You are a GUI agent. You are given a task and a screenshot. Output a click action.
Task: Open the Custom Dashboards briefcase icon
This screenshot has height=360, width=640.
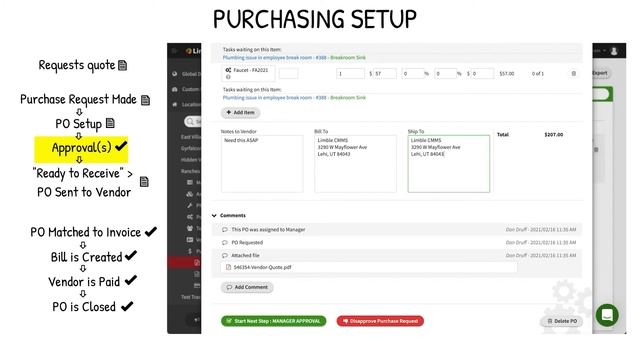point(175,89)
